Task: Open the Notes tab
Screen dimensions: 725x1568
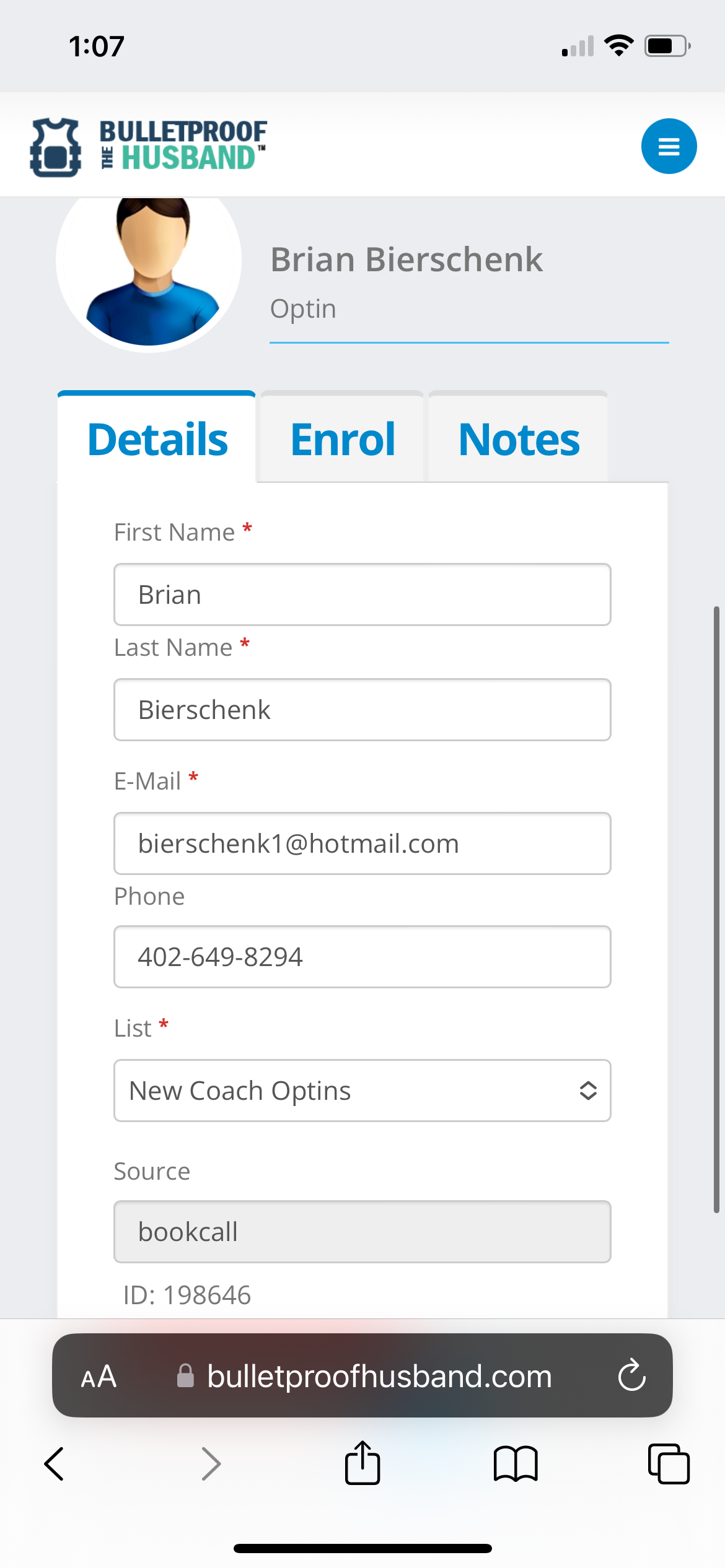Action: [519, 439]
